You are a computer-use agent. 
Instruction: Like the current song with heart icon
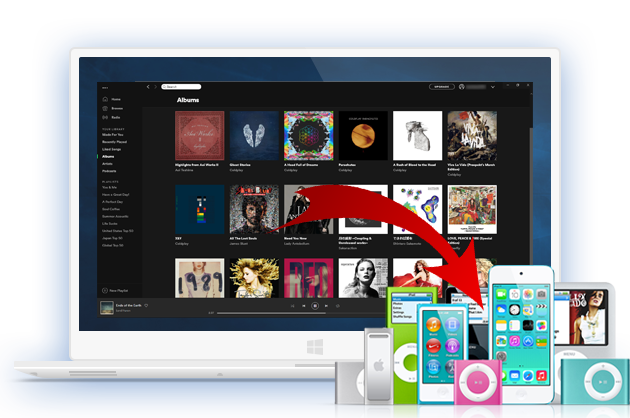point(146,305)
